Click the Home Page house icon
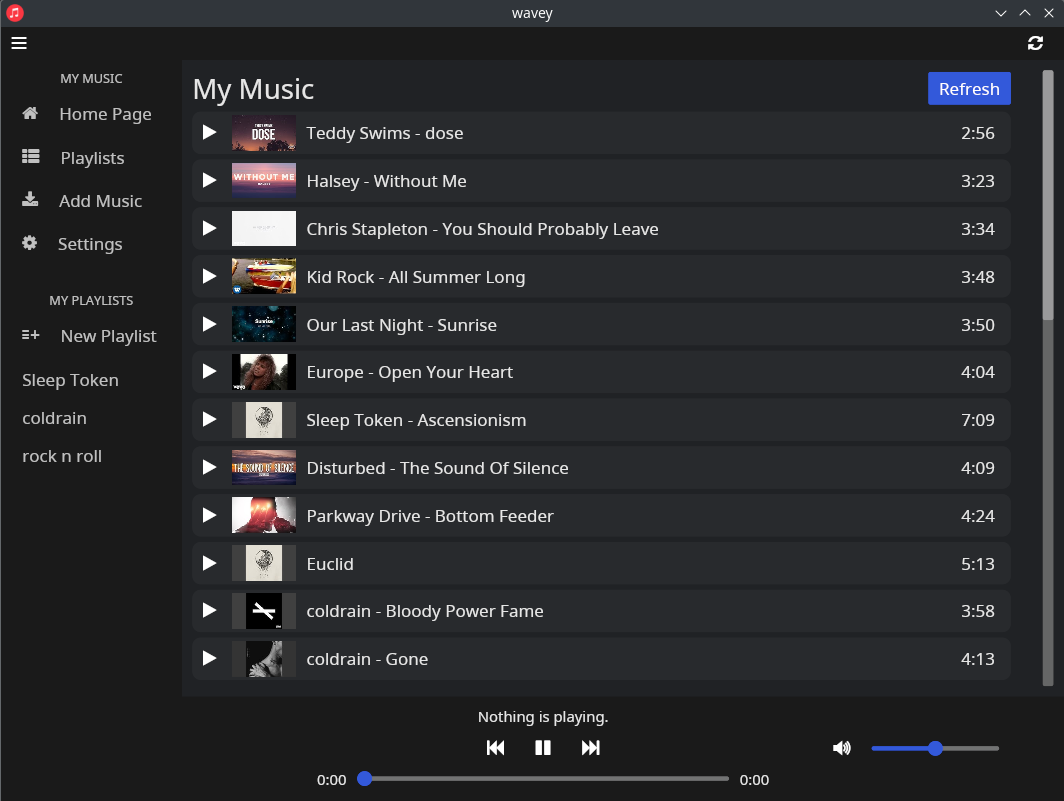The height and width of the screenshot is (801, 1064). coord(30,113)
